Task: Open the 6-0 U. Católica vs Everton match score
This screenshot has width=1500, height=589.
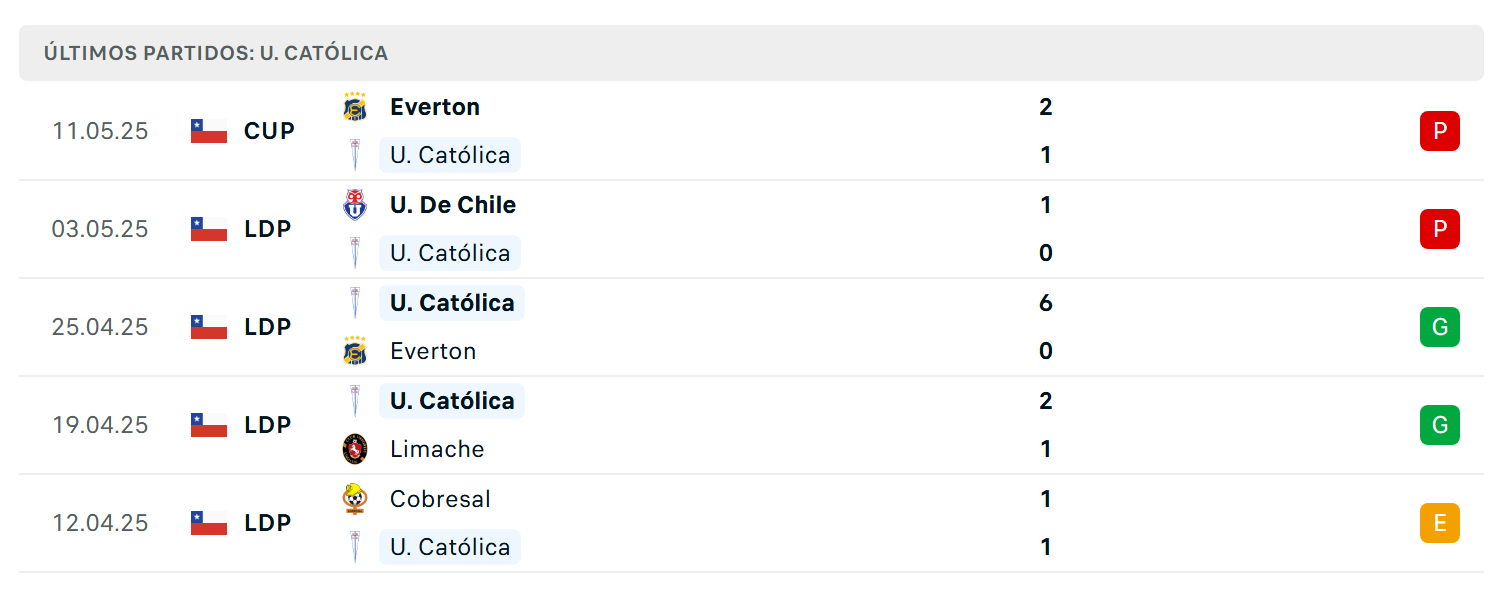Action: pyautogui.click(x=1045, y=327)
